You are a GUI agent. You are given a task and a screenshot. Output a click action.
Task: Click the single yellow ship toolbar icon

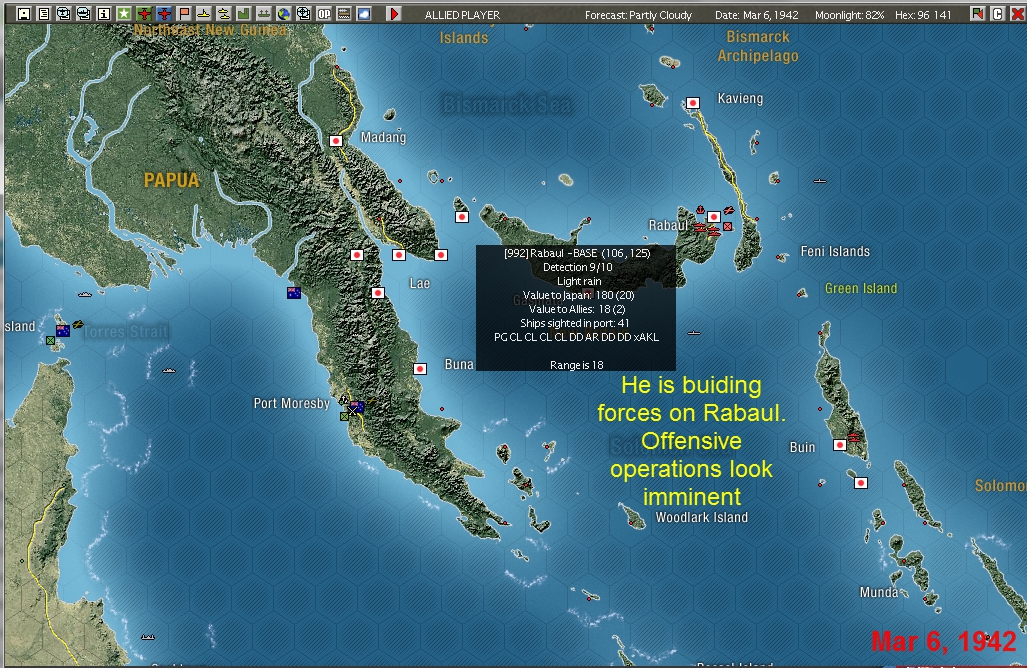tap(204, 14)
